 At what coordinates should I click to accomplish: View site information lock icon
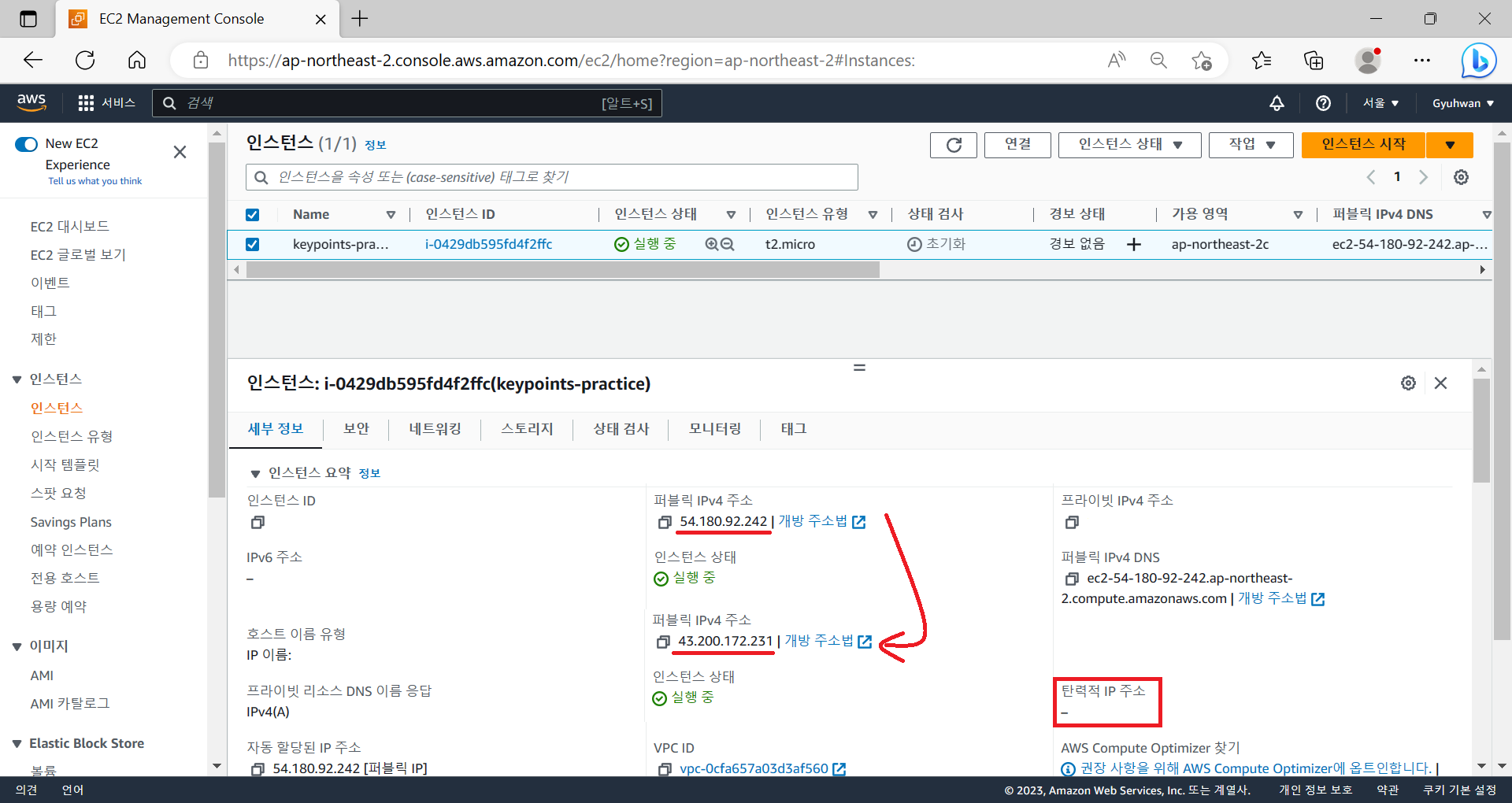(x=201, y=60)
